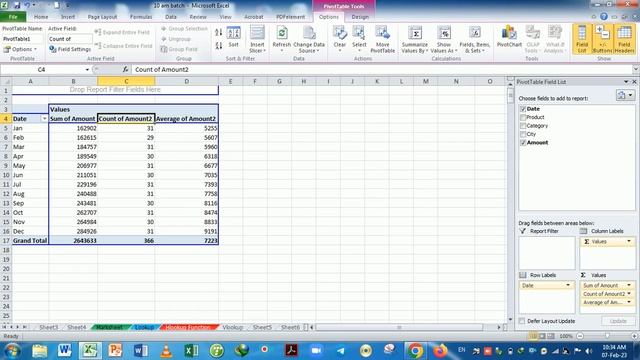
Task: Click the horizontal scrollbar
Action: pos(399,327)
